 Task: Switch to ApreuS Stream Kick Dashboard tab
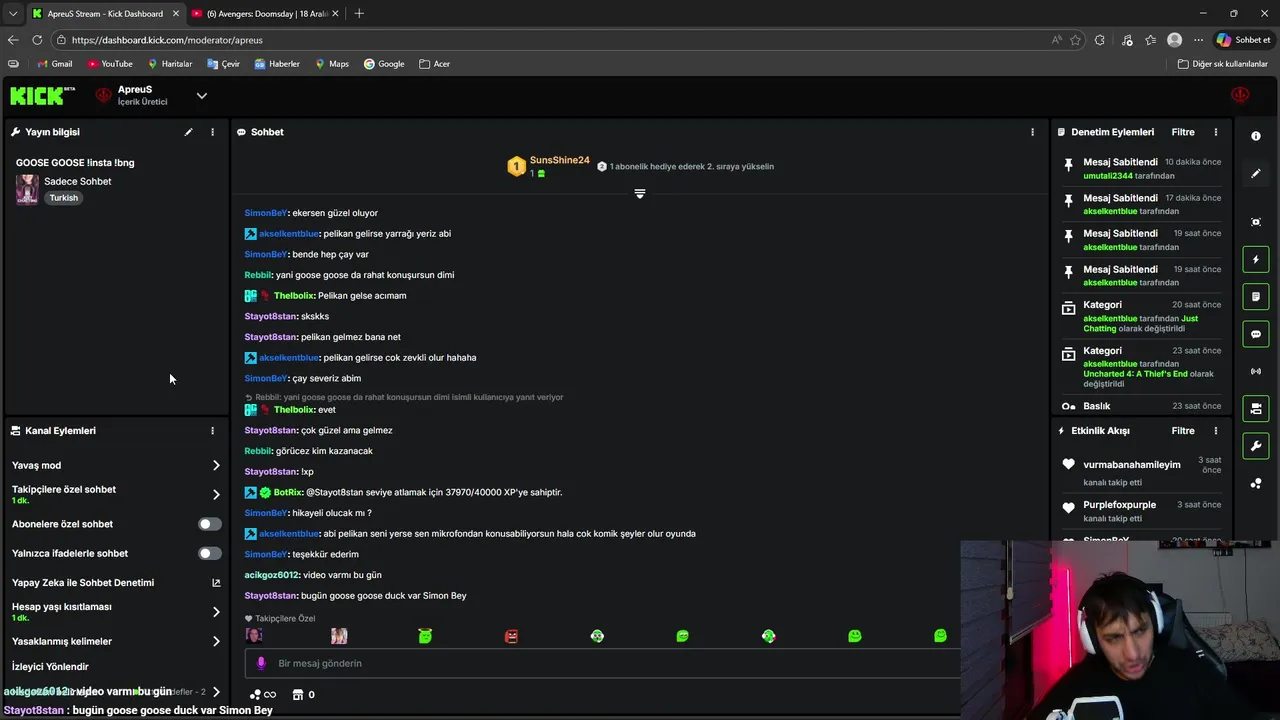pyautogui.click(x=104, y=14)
